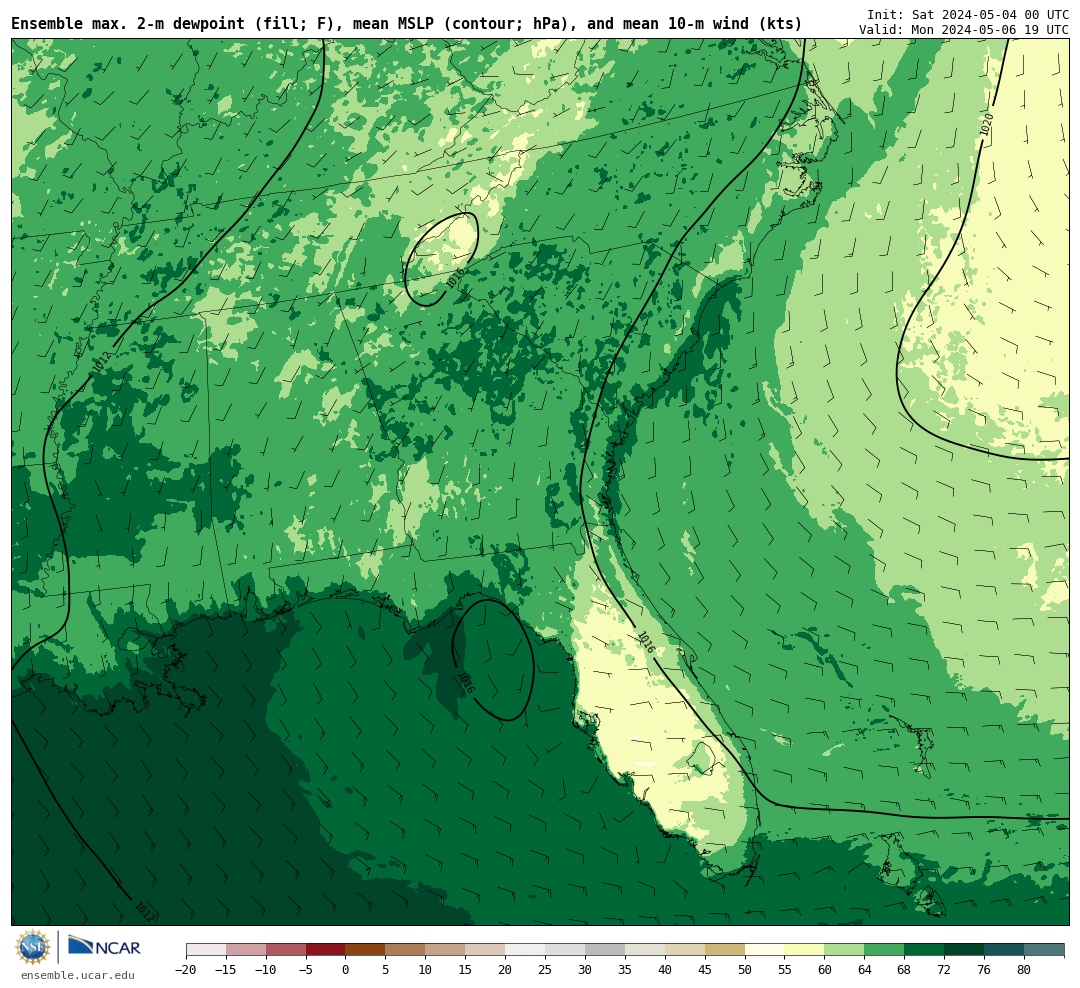Click the colorbar tick label 0
1080x988 pixels.
[346, 970]
